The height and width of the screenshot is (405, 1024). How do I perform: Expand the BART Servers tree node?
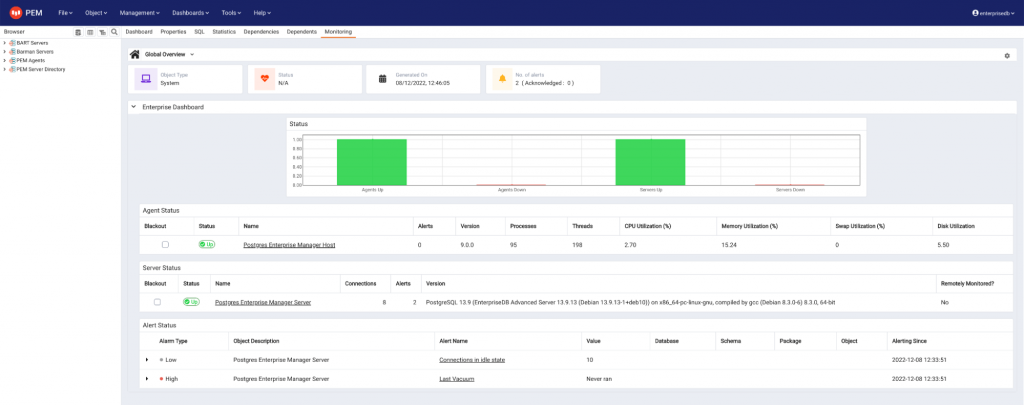point(4,43)
